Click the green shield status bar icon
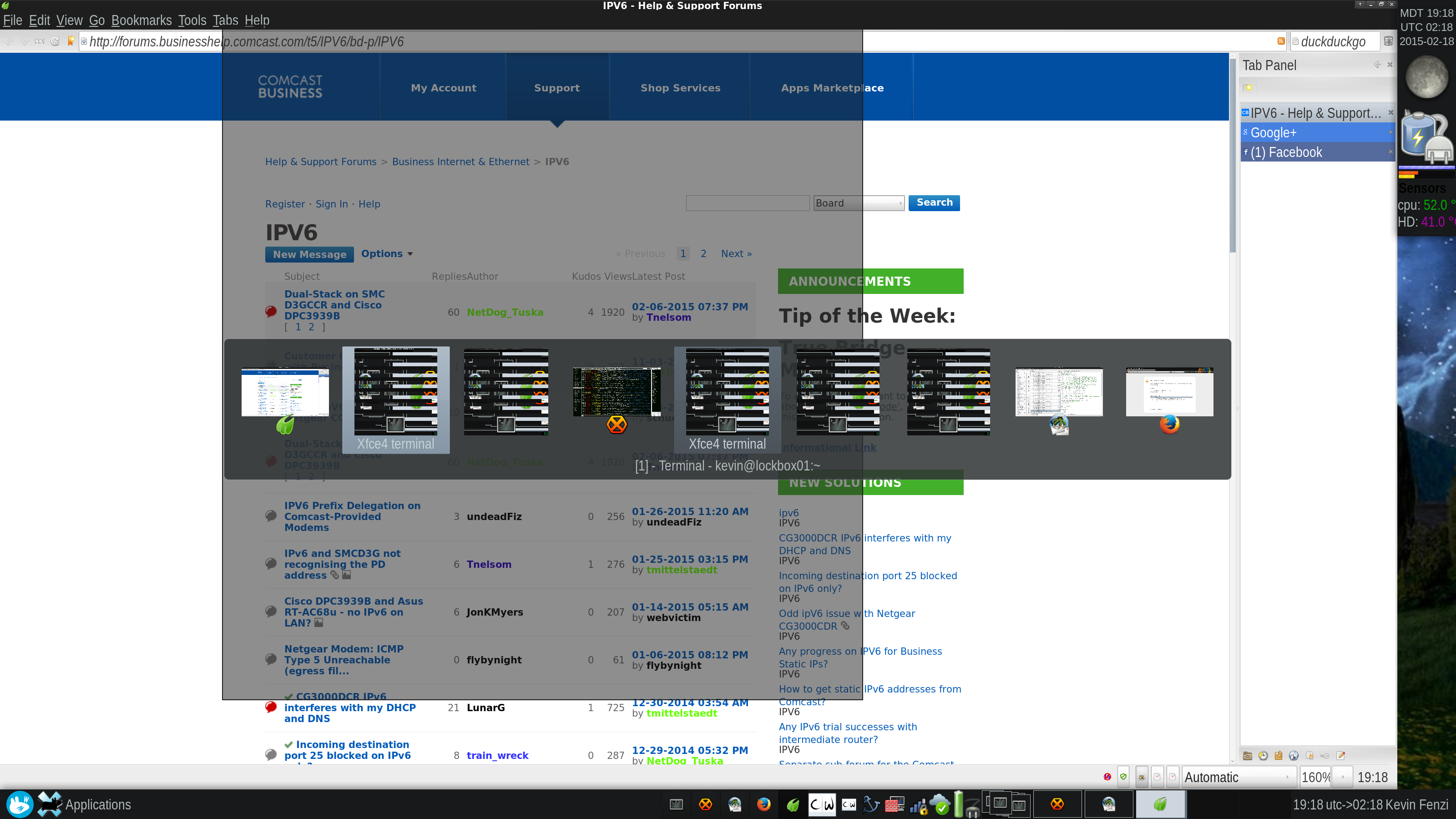This screenshot has width=1456, height=819. [x=1124, y=777]
